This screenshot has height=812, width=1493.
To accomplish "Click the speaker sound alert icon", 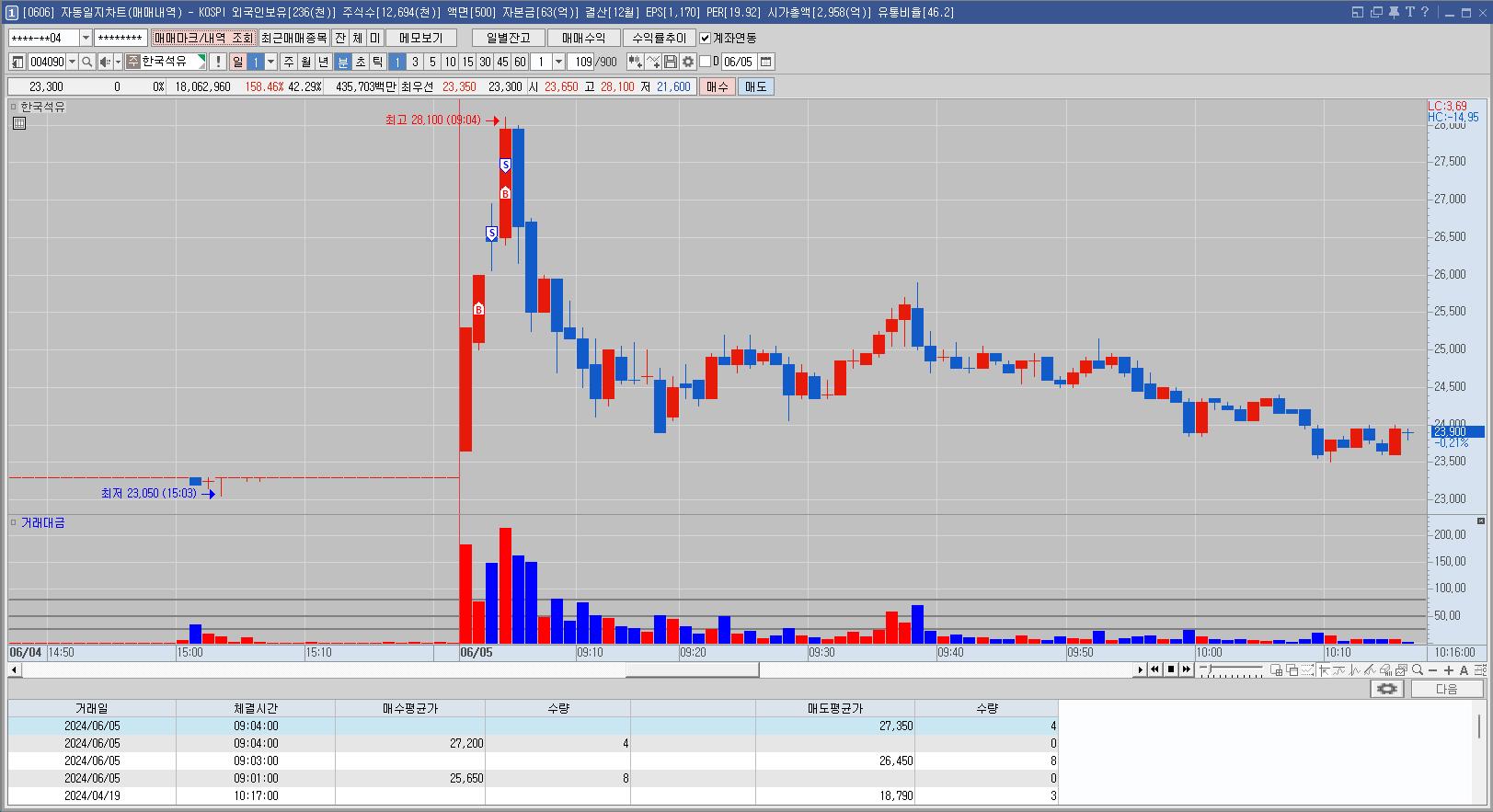I will 105,62.
